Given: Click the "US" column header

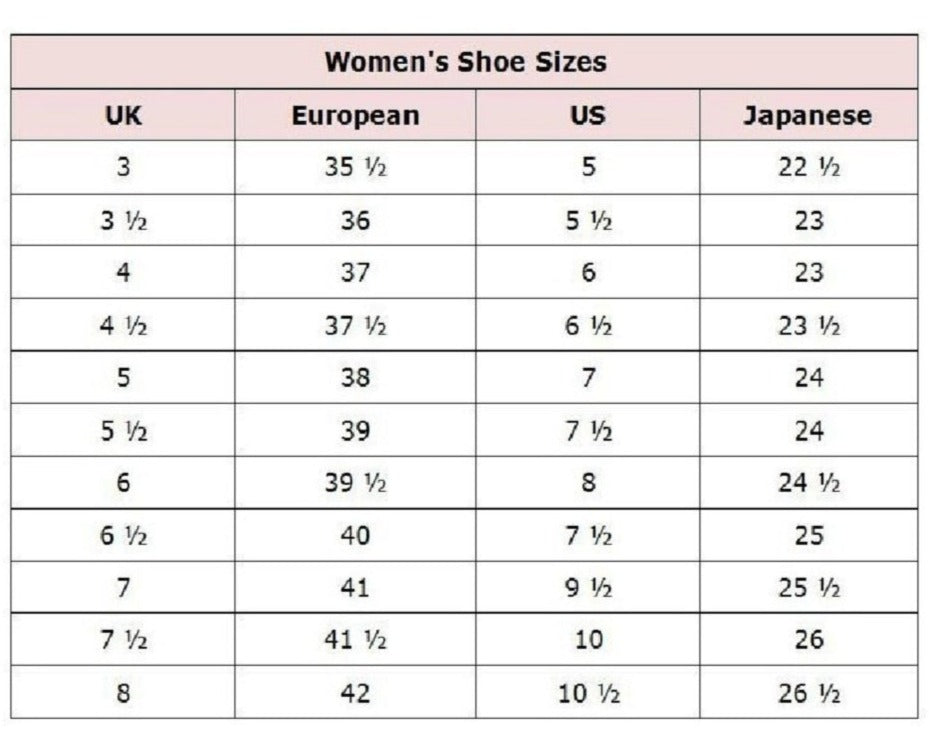Looking at the screenshot, I should pyautogui.click(x=587, y=115).
